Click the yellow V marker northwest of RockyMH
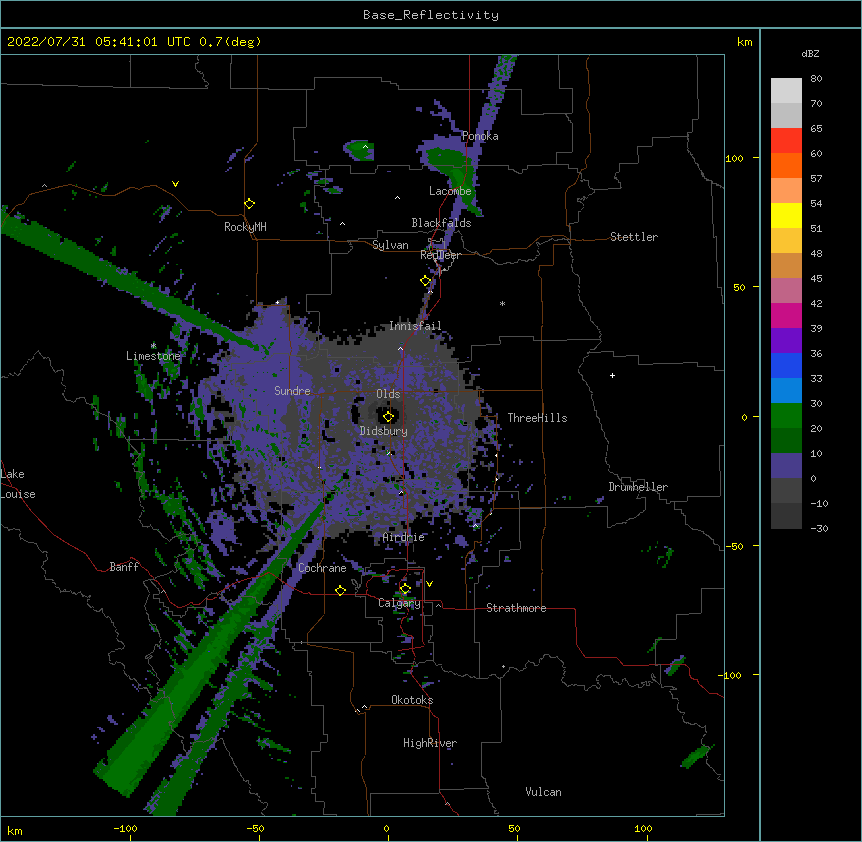The width and height of the screenshot is (862, 842). tap(175, 184)
